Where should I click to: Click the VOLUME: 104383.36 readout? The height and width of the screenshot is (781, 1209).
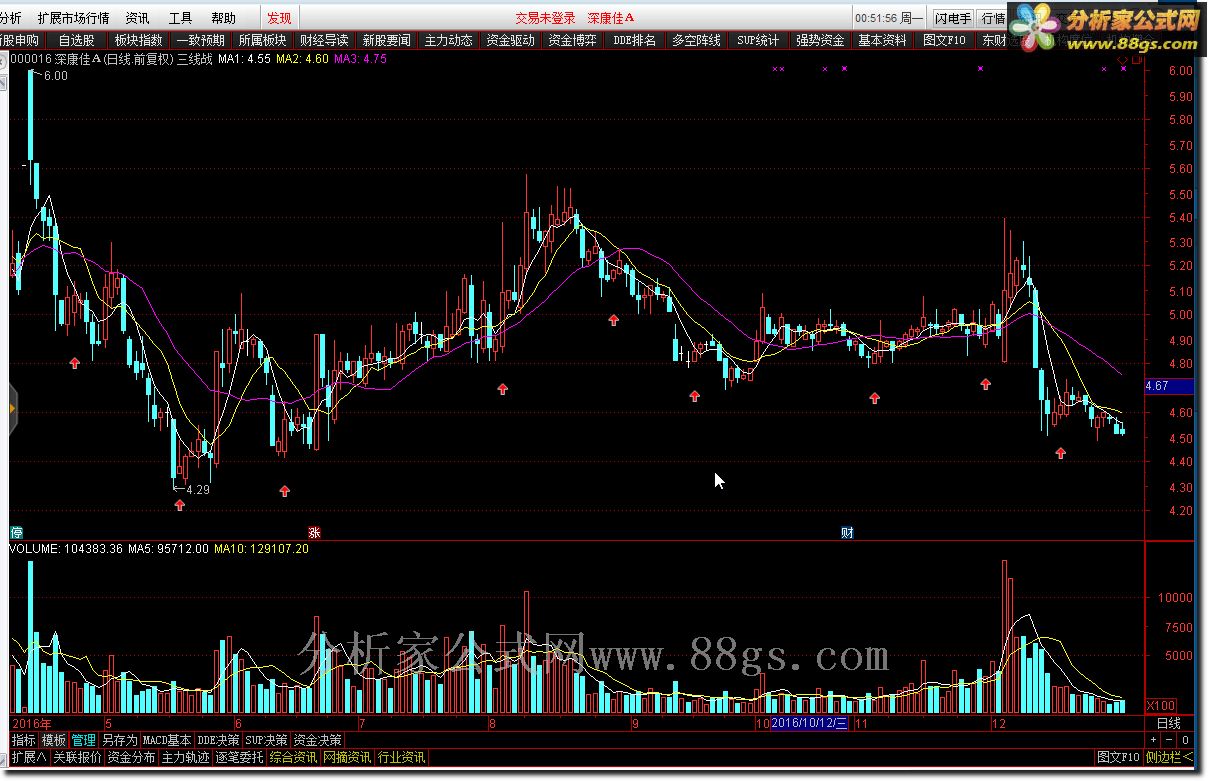66,549
